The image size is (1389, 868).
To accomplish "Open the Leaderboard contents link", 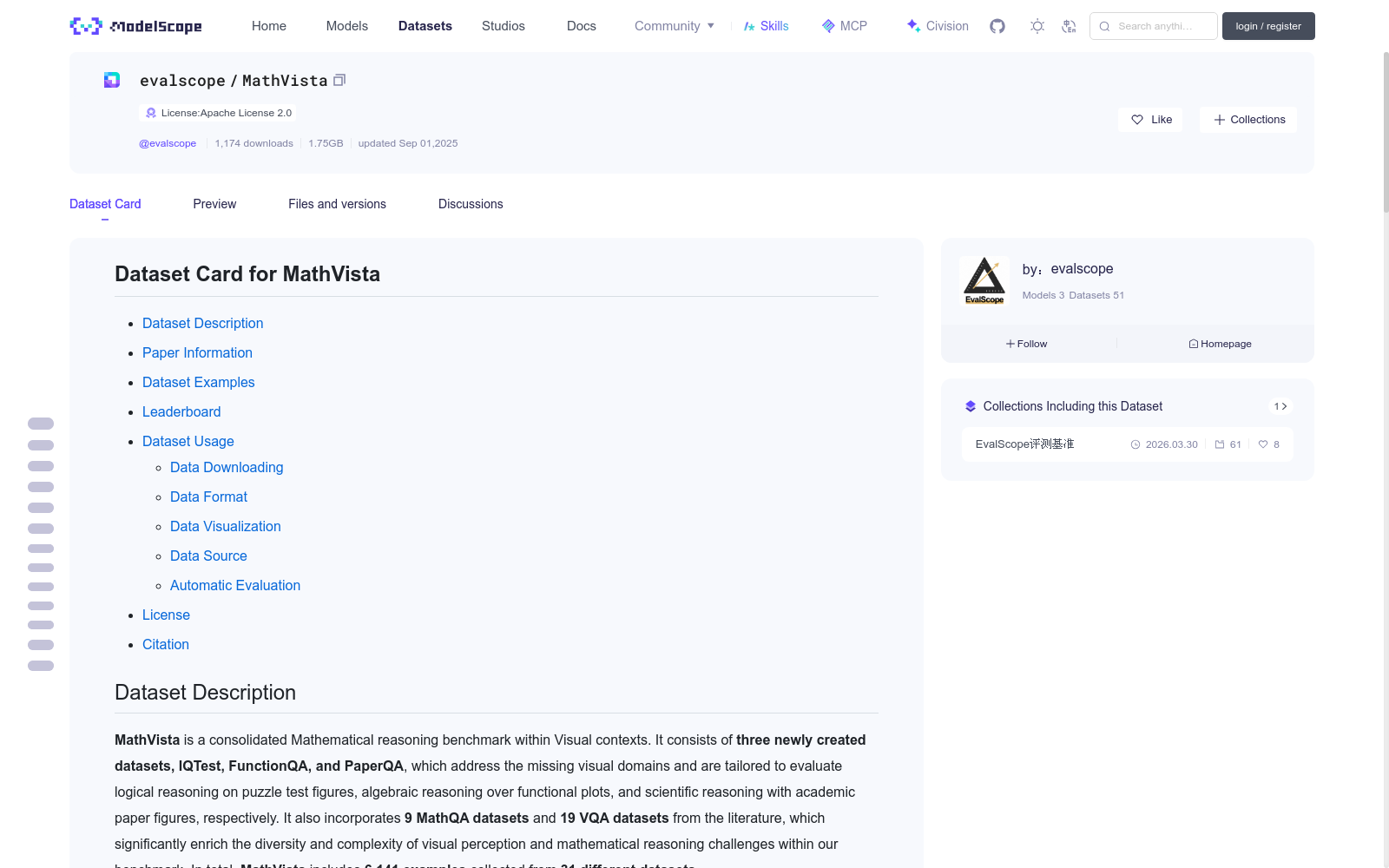I will (x=181, y=411).
